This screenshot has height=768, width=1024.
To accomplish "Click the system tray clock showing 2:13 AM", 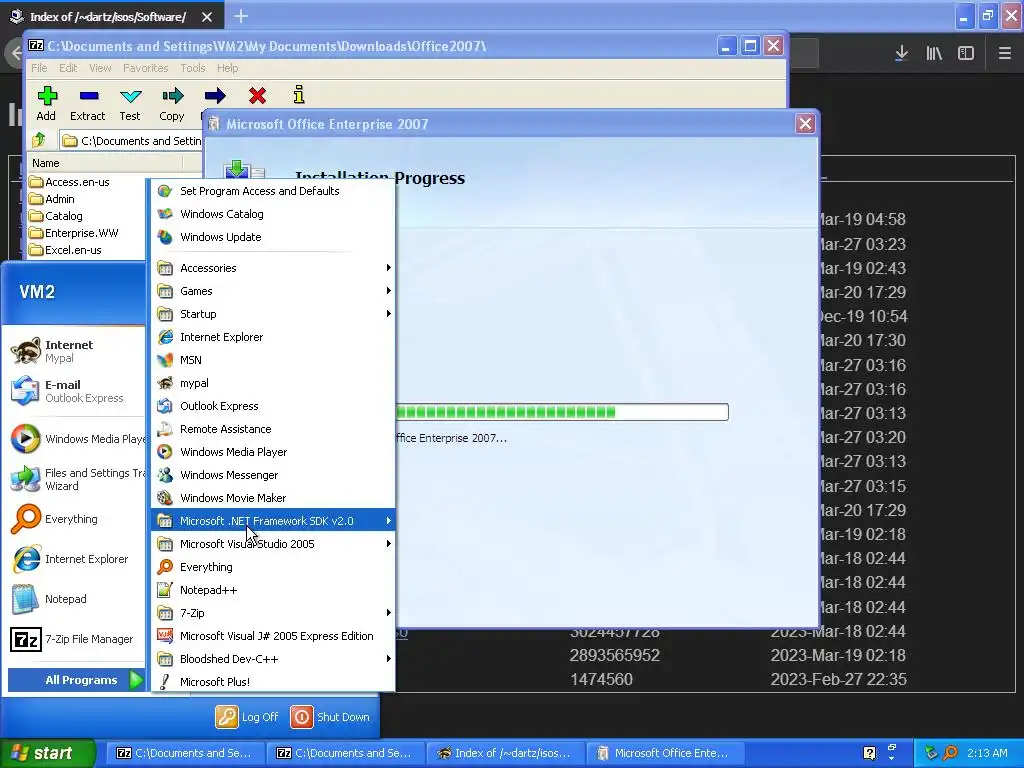I will 987,753.
